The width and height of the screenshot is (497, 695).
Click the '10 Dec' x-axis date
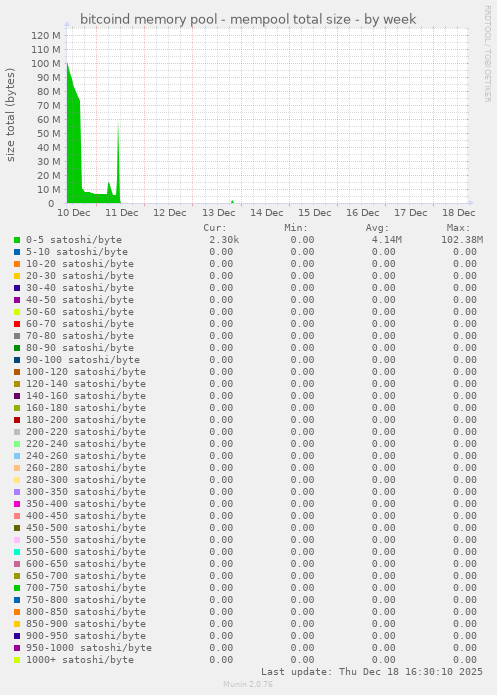point(74,213)
